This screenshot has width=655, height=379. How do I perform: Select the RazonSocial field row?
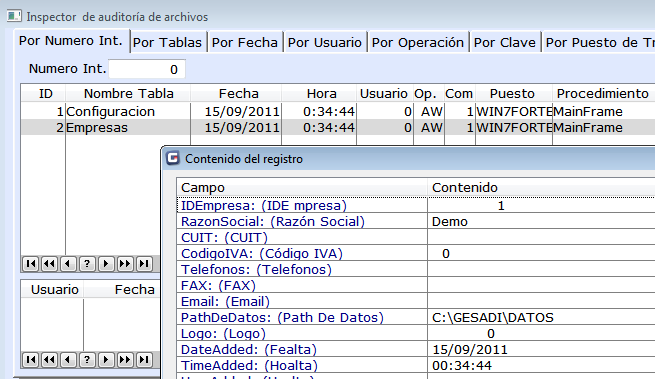pos(416,221)
